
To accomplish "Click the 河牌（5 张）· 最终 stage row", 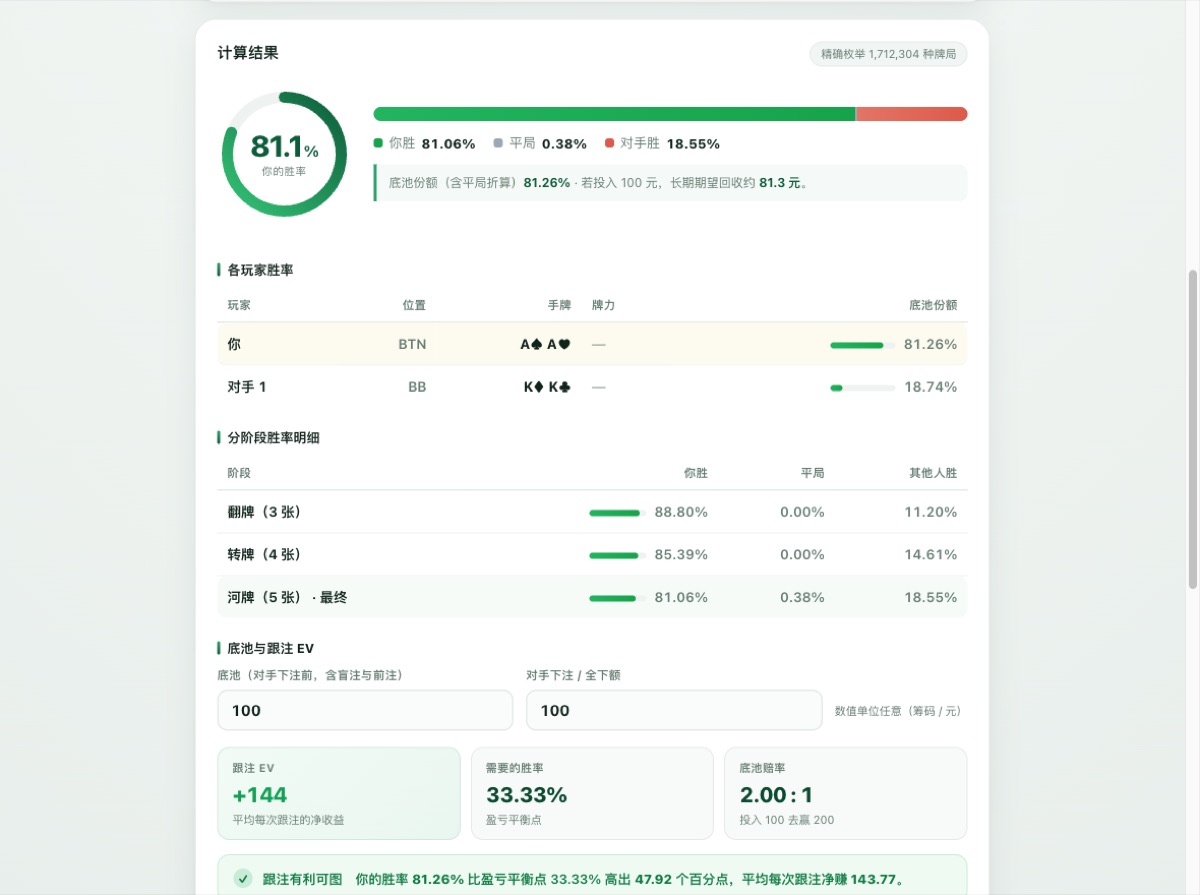I will [592, 597].
